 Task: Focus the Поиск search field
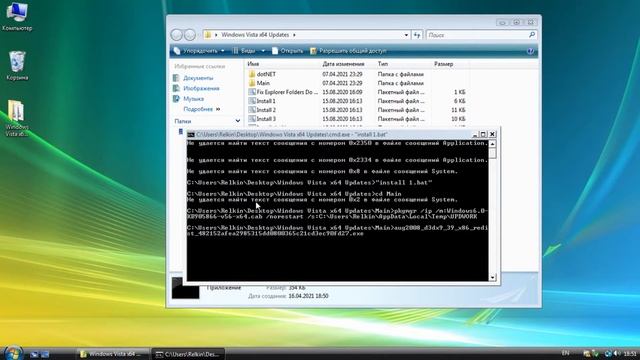pos(477,35)
